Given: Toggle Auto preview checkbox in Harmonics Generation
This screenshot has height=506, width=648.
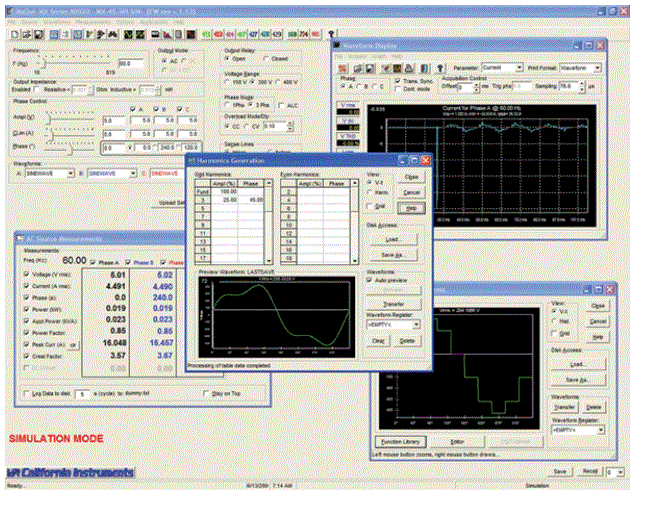Looking at the screenshot, I should tap(369, 280).
